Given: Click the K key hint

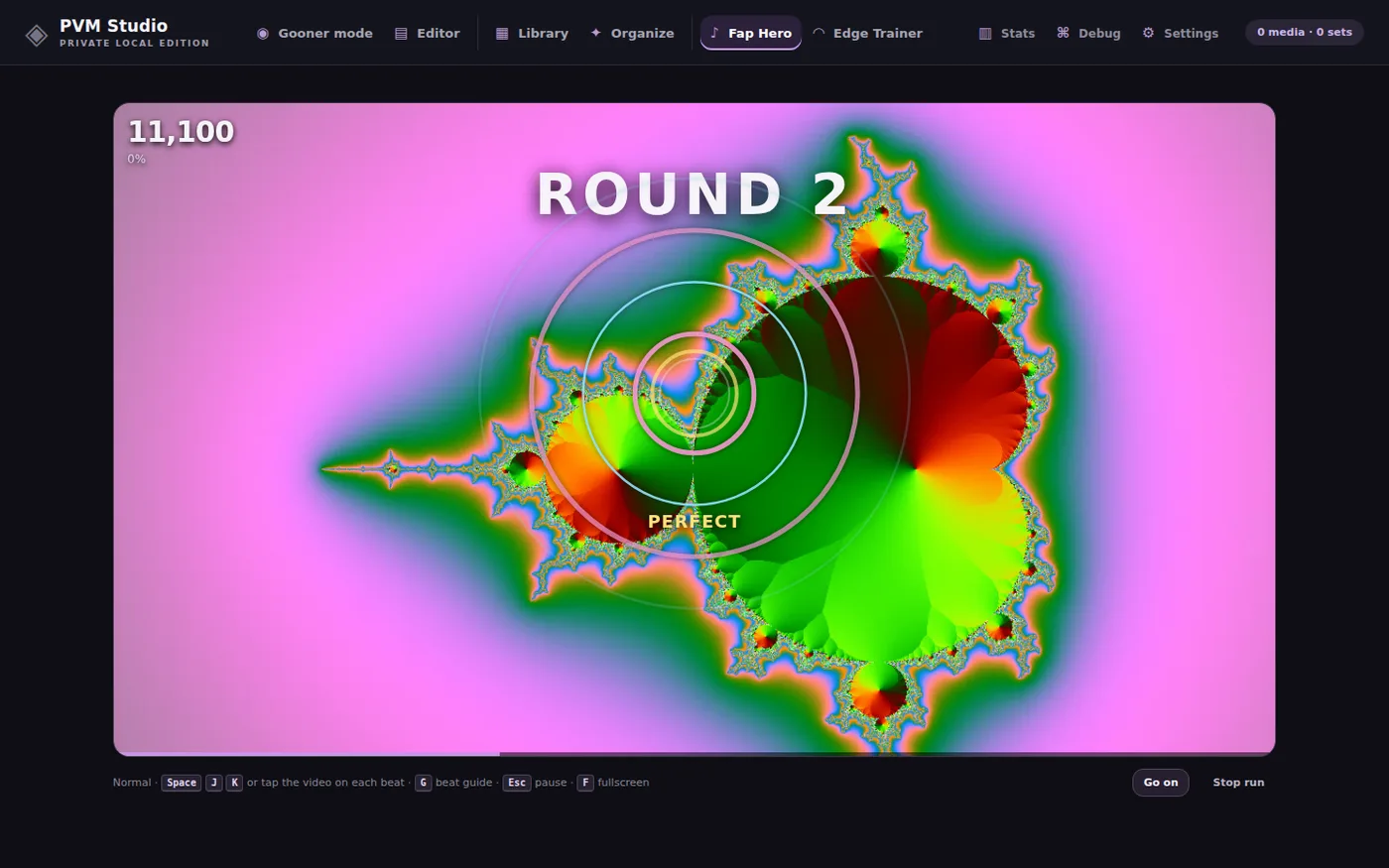Looking at the screenshot, I should point(234,783).
